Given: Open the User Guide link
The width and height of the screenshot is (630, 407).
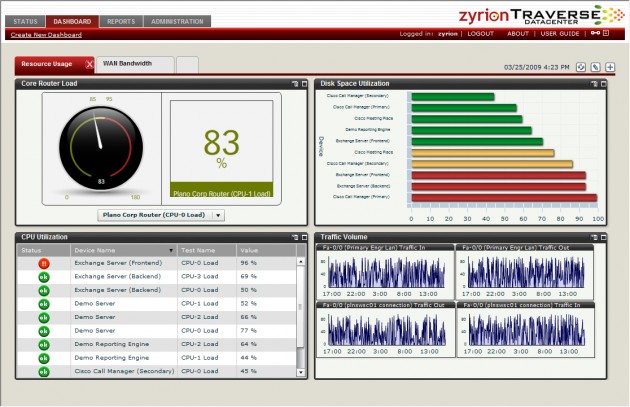Looking at the screenshot, I should click(x=560, y=34).
